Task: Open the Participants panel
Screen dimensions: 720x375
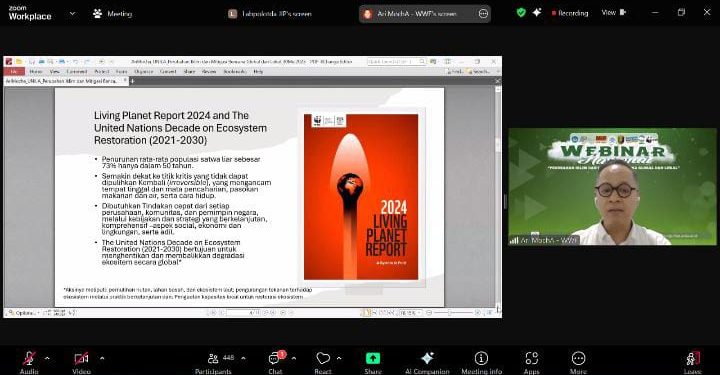Action: point(213,363)
